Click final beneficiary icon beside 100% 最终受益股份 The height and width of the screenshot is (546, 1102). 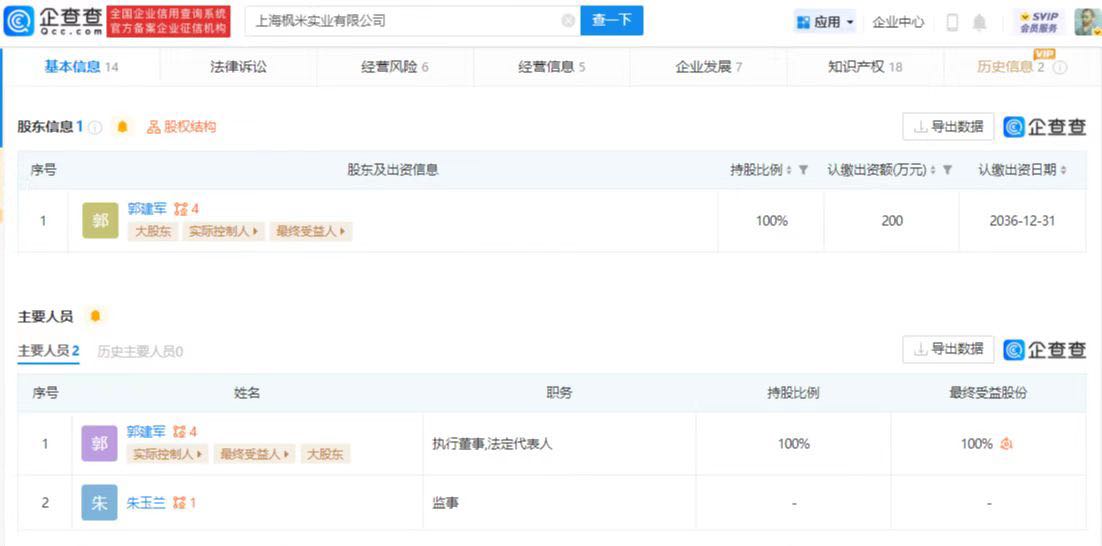coord(1006,444)
